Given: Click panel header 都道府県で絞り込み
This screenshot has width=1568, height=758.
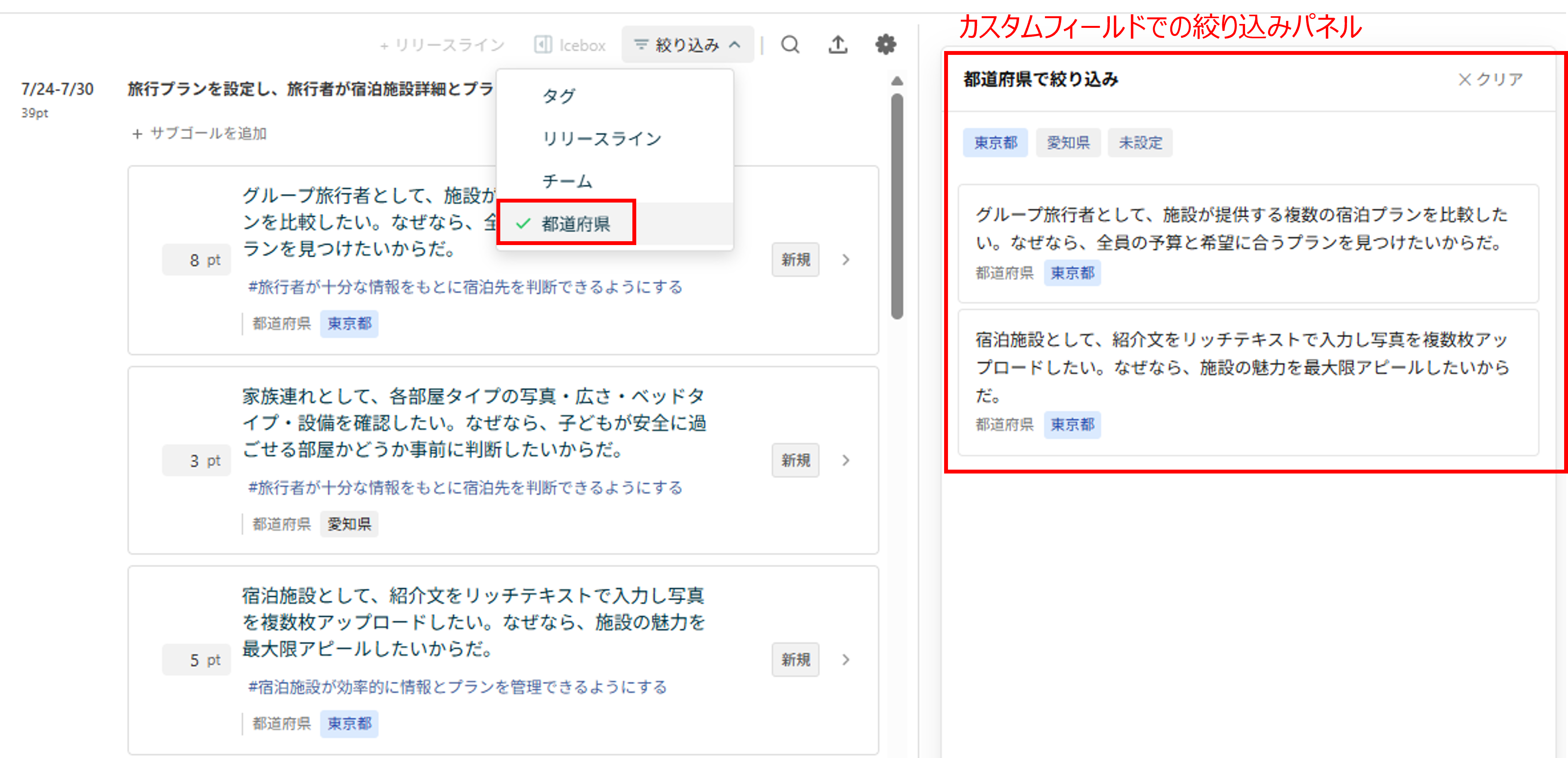Looking at the screenshot, I should [1040, 79].
